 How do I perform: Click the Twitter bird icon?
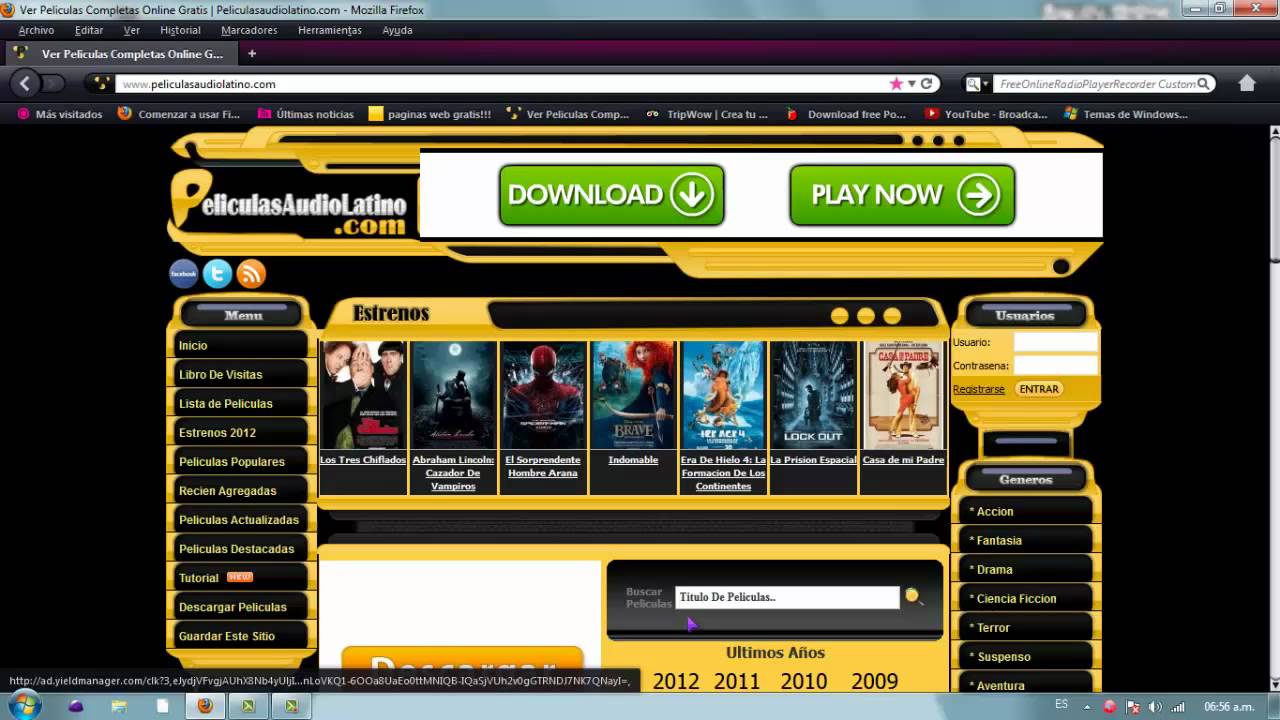[x=217, y=273]
